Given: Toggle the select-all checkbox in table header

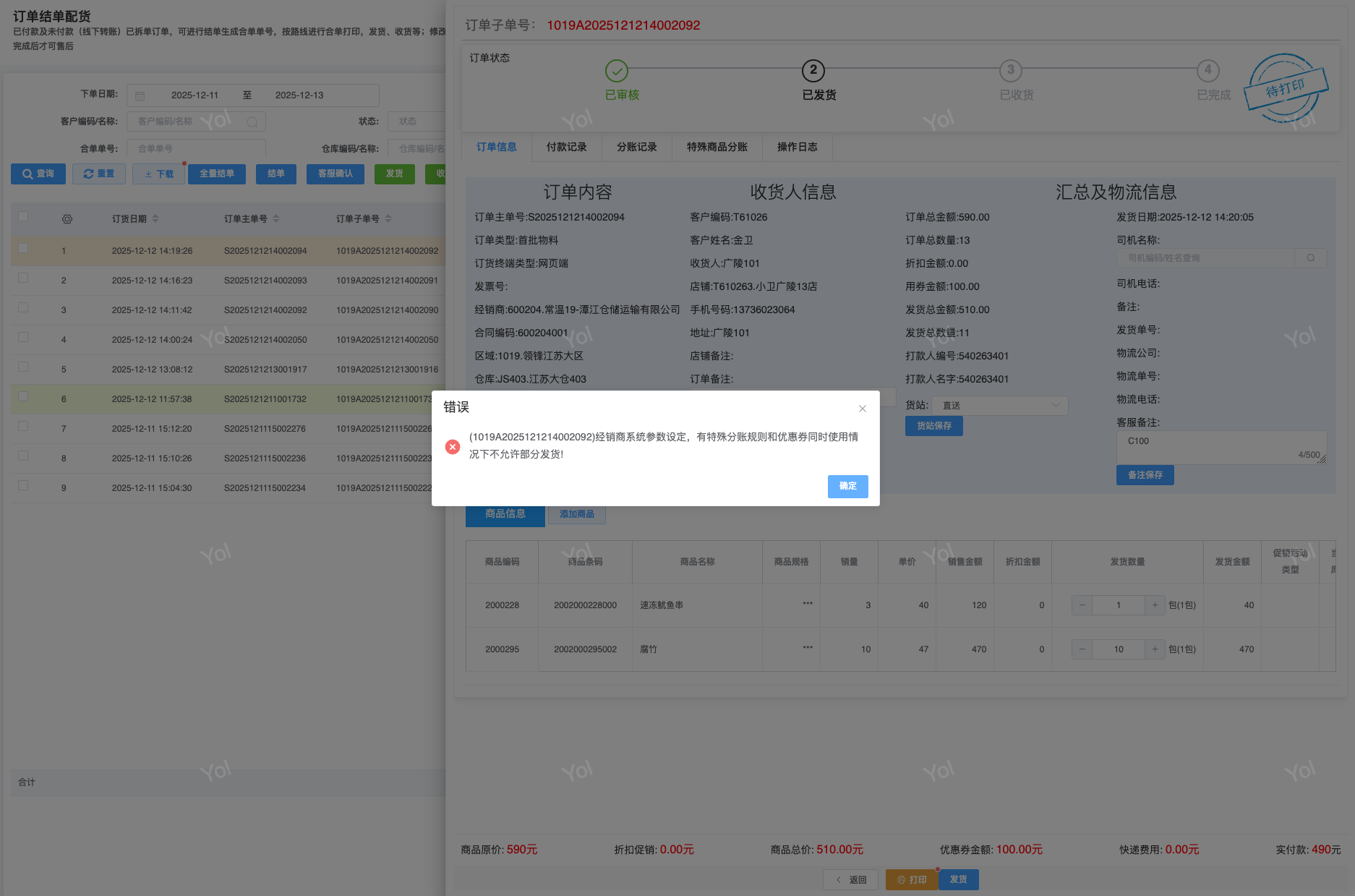Looking at the screenshot, I should point(23,216).
